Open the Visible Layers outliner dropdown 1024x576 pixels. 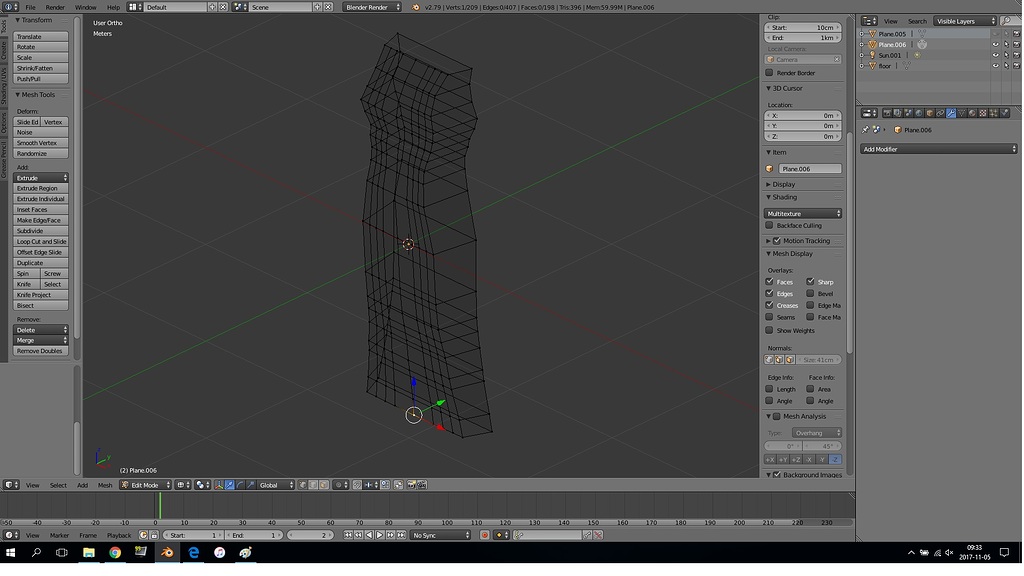(x=965, y=21)
